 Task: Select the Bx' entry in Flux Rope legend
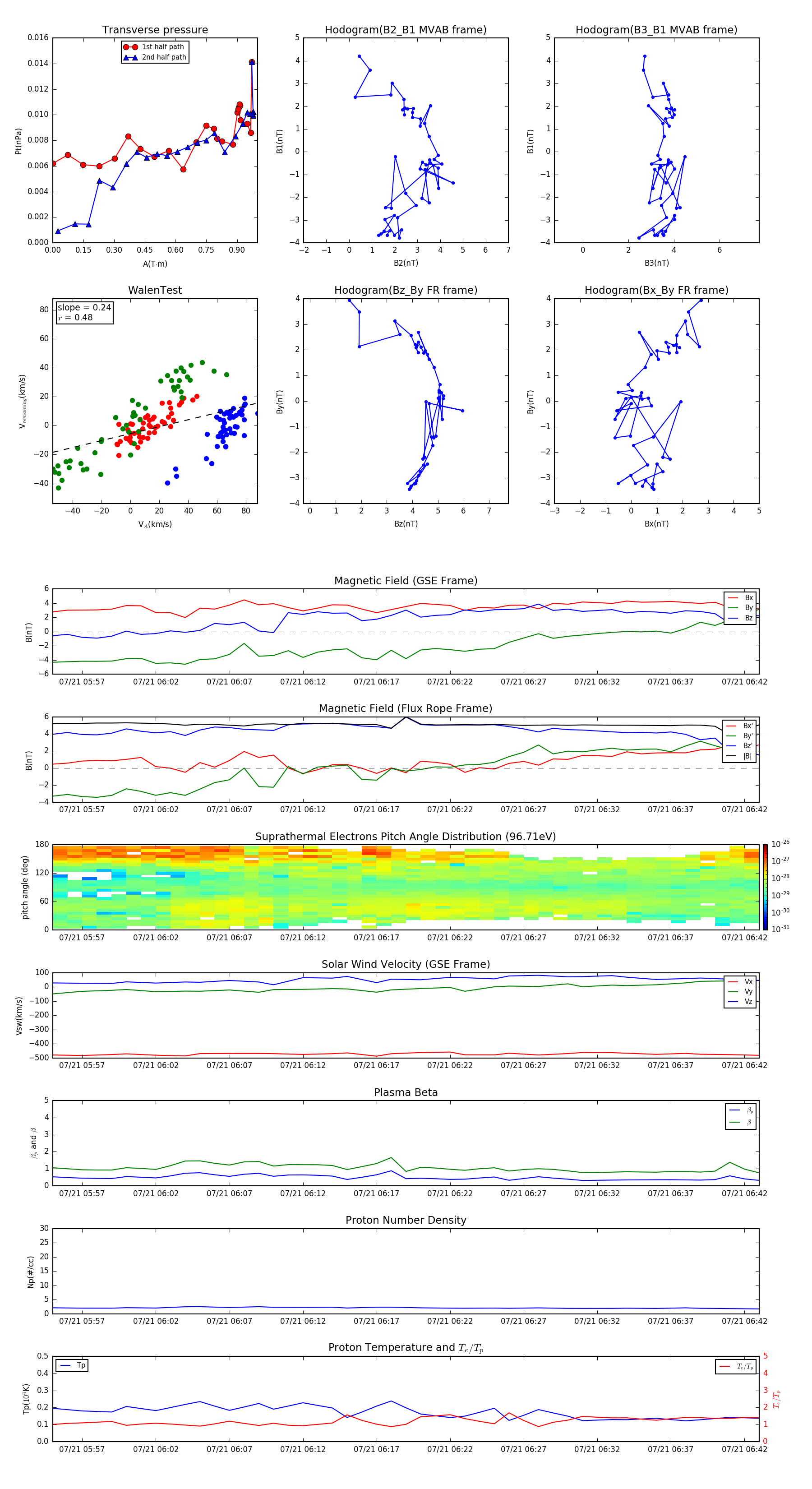coord(740,726)
